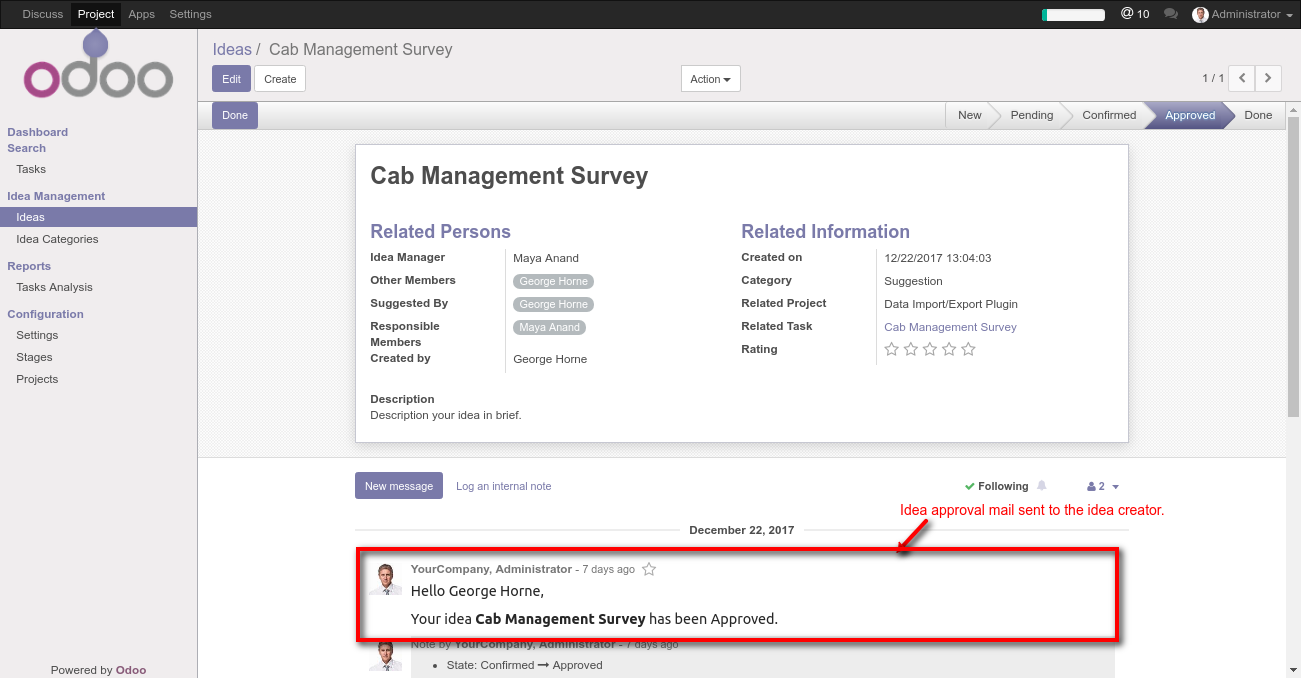The width and height of the screenshot is (1301, 678).
Task: Toggle the Following subscription
Action: point(996,486)
